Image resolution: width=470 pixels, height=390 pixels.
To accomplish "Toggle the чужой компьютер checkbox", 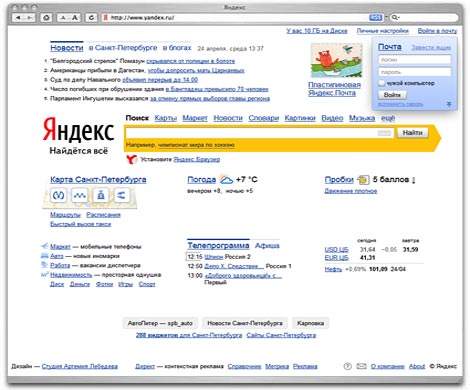I will 381,83.
